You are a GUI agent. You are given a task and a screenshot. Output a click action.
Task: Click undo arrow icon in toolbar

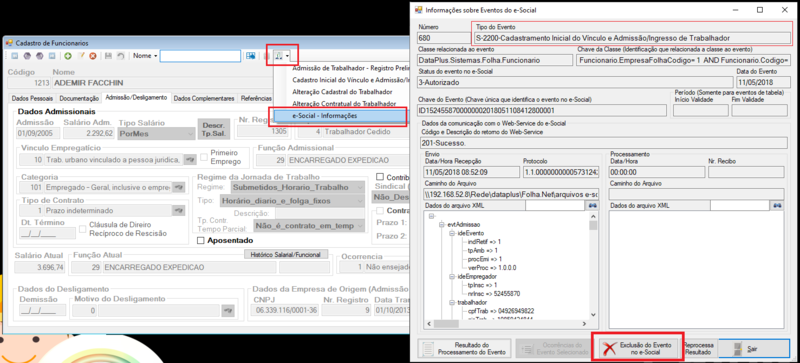coord(120,56)
